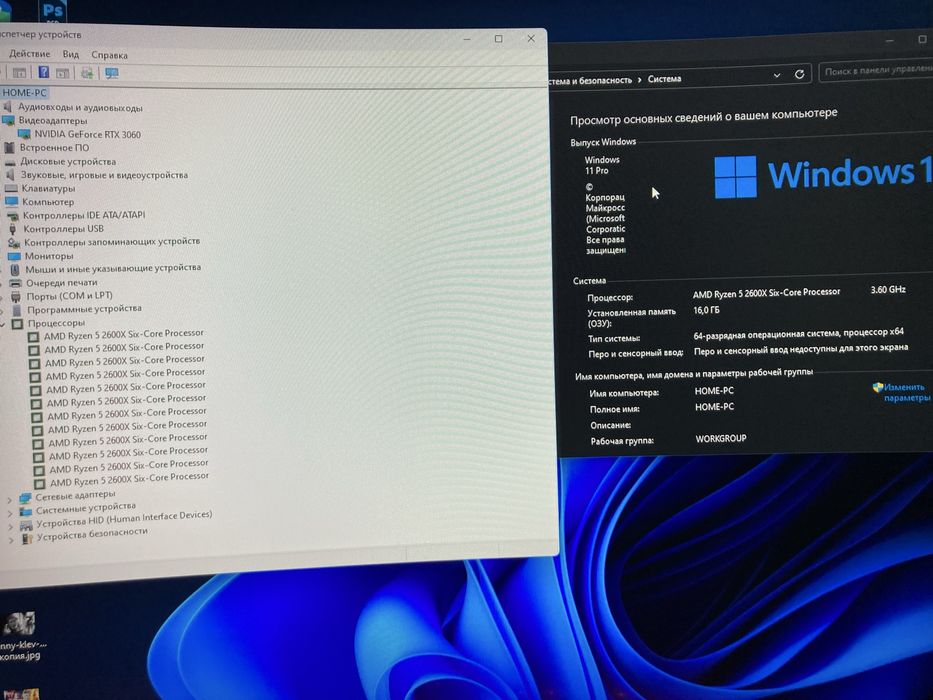Open the Вид menu in Device Manager
This screenshot has width=933, height=700.
70,54
